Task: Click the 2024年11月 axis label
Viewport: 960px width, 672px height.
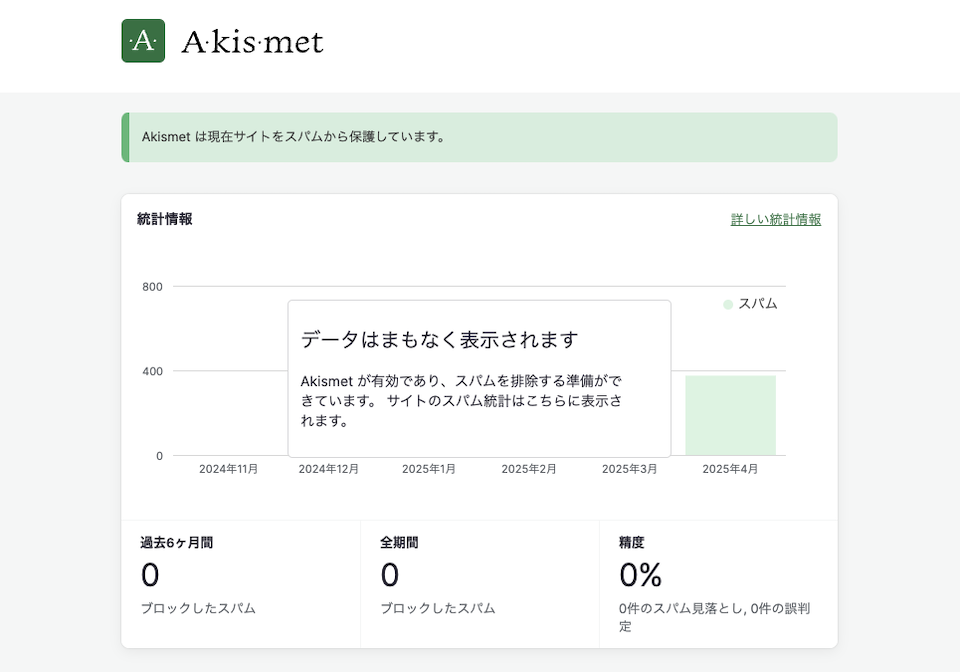Action: click(x=228, y=469)
